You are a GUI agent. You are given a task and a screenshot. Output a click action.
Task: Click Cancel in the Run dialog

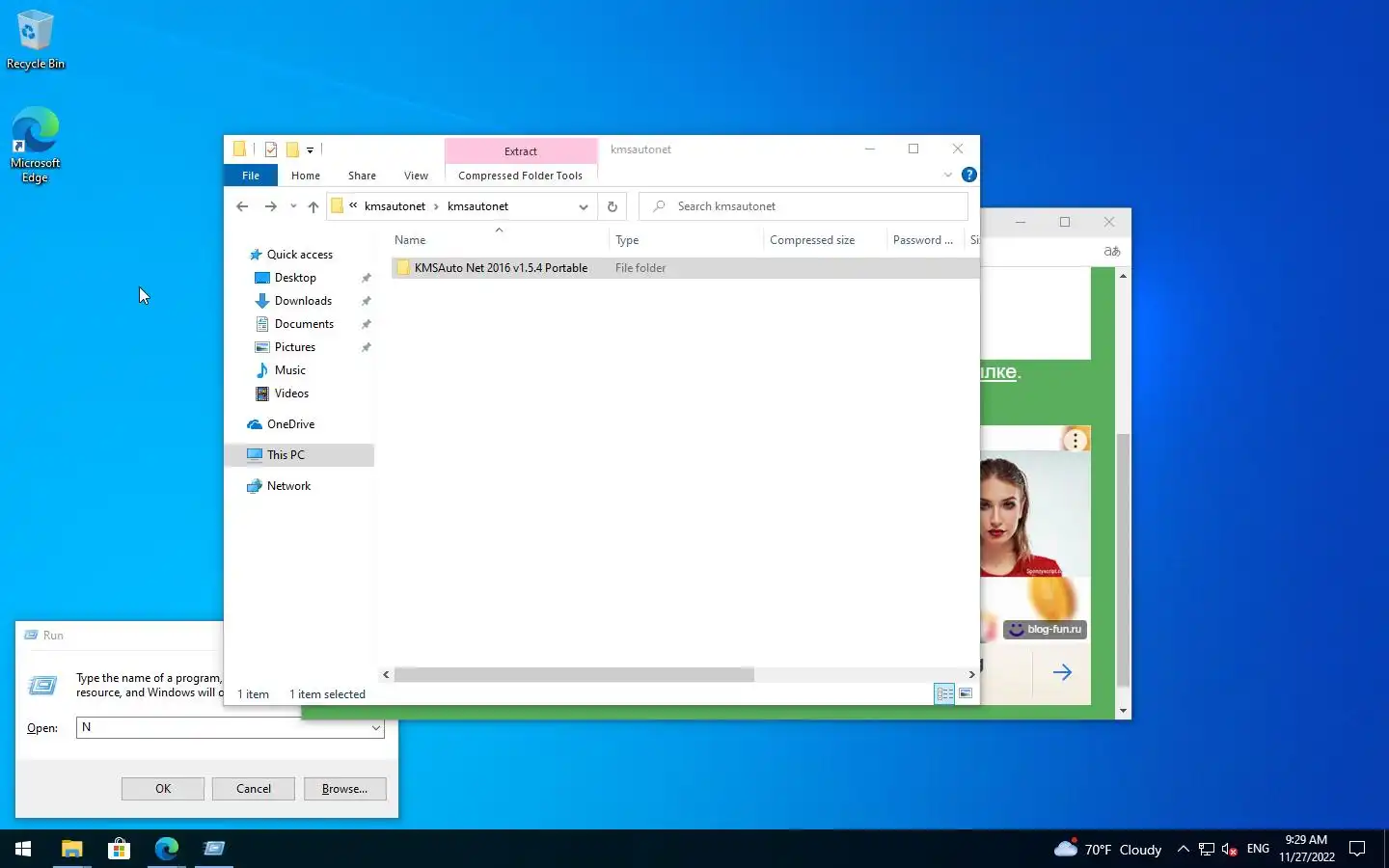pos(254,789)
